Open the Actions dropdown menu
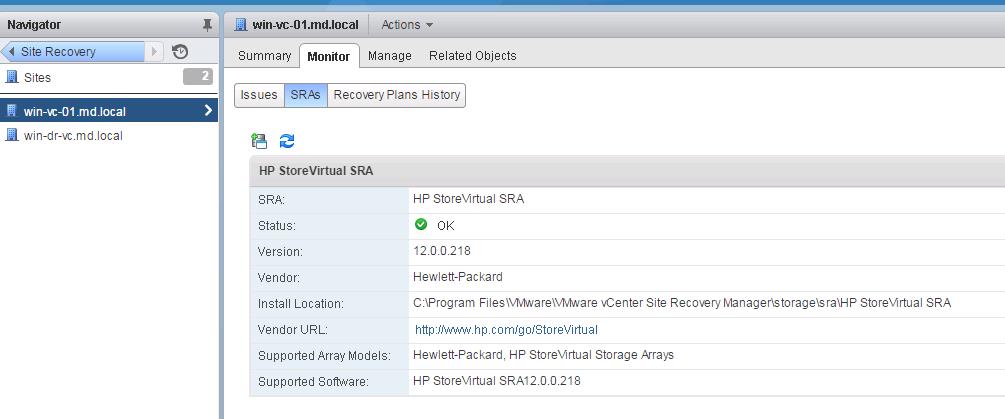1005x419 pixels. [407, 25]
